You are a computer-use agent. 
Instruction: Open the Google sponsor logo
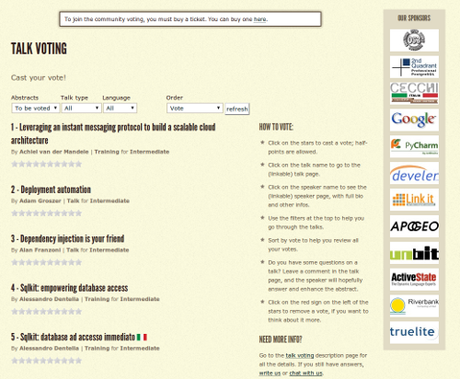(x=414, y=120)
